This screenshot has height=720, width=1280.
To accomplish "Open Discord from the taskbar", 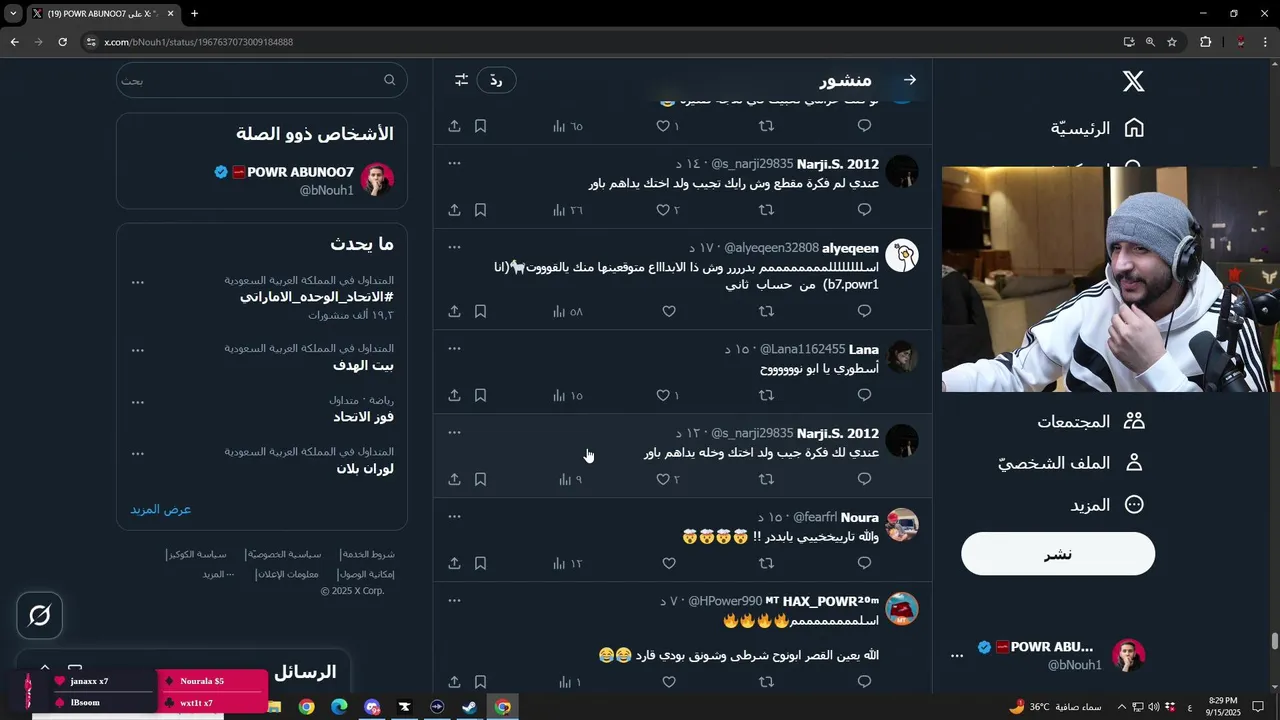I will click(372, 707).
